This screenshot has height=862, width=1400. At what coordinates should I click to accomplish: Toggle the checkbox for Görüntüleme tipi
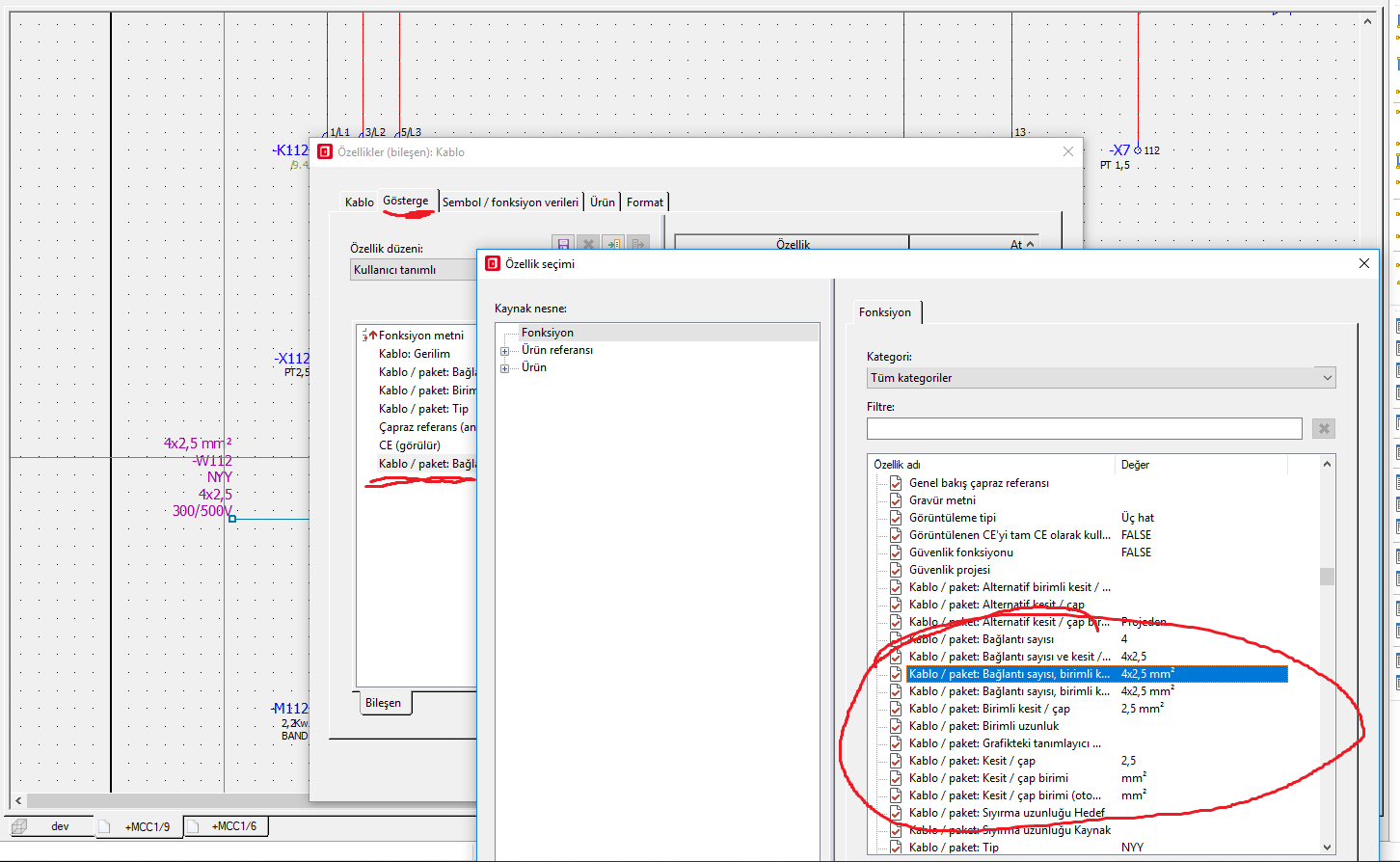(x=896, y=518)
